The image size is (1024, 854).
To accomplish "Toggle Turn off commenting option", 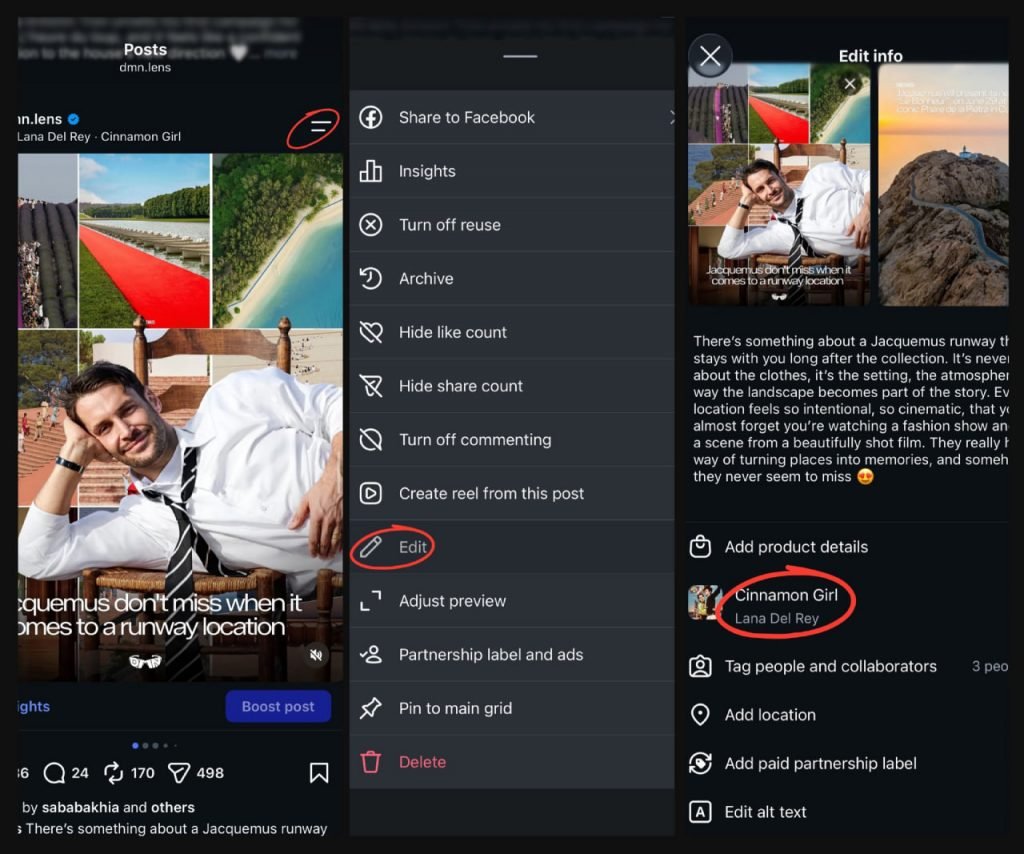I will (512, 439).
